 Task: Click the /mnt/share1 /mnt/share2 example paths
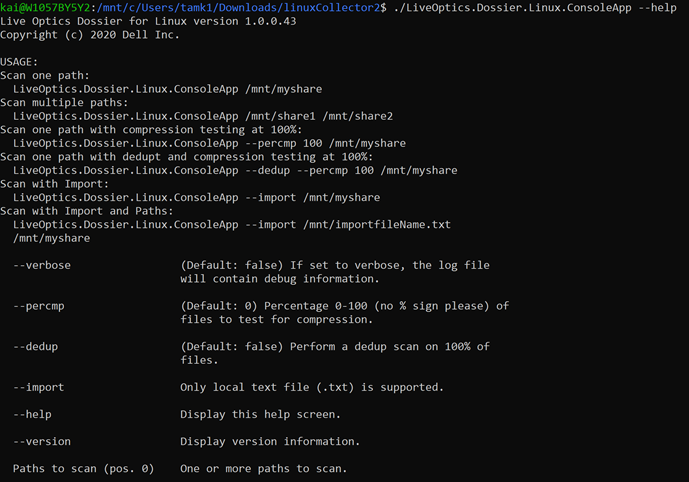point(319,116)
